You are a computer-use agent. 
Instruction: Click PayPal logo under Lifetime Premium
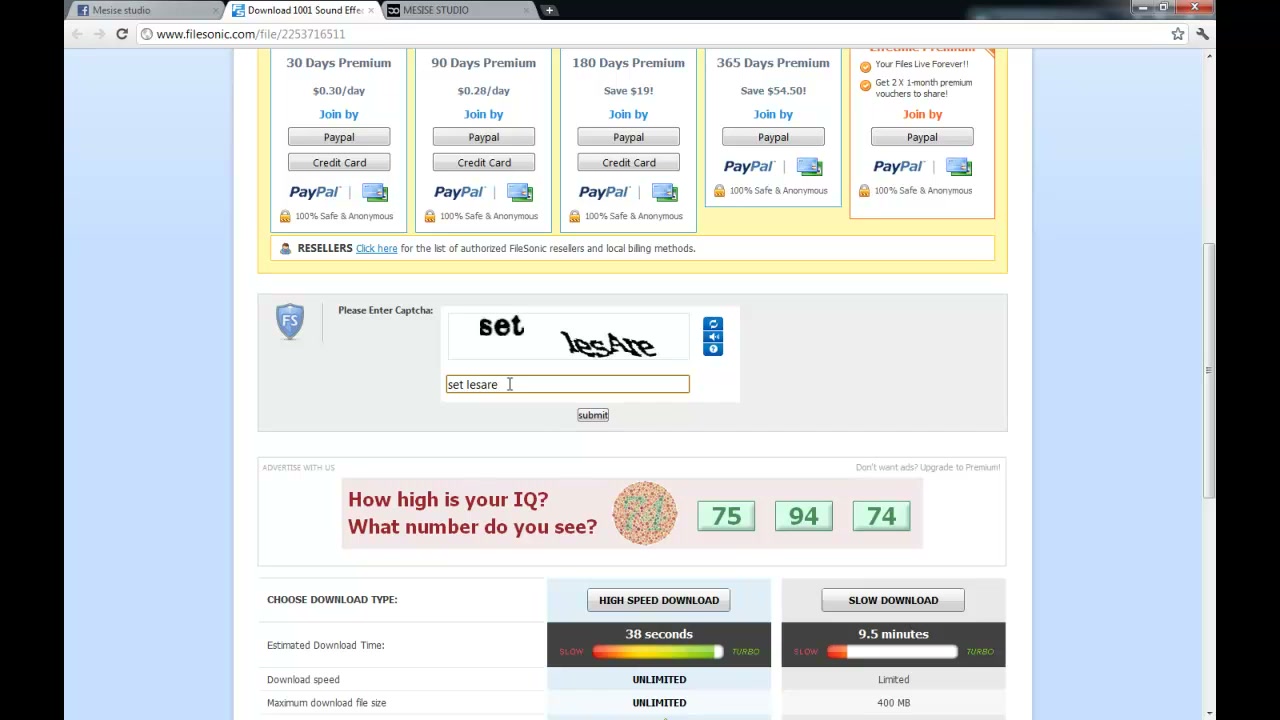click(x=898, y=167)
